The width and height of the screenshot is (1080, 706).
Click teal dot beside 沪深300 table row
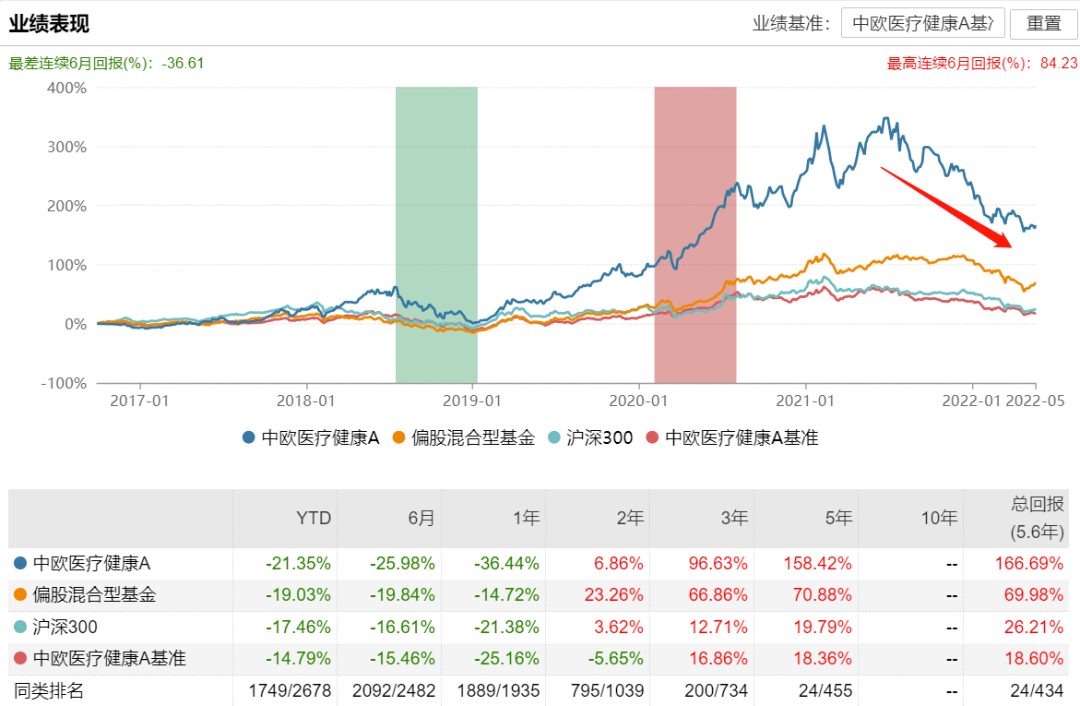pyautogui.click(x=20, y=627)
